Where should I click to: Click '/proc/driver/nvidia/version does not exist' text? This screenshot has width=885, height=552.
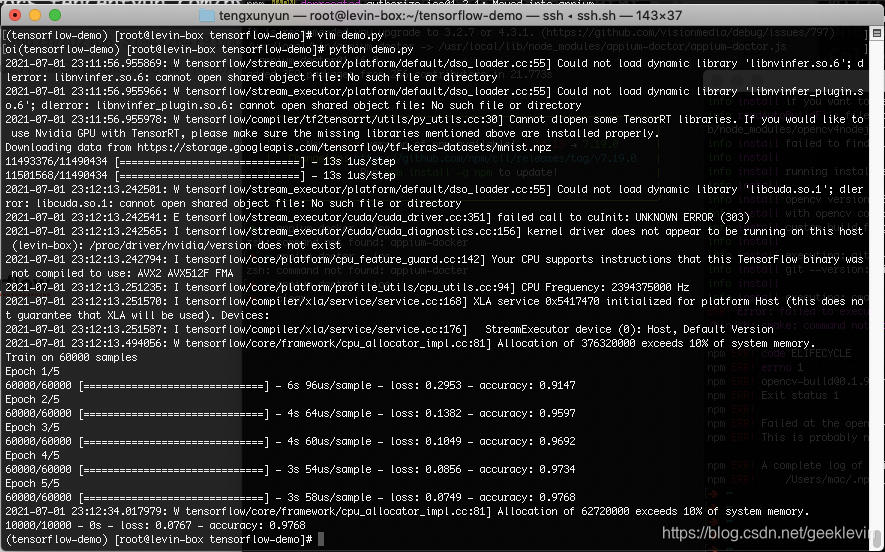click(215, 246)
